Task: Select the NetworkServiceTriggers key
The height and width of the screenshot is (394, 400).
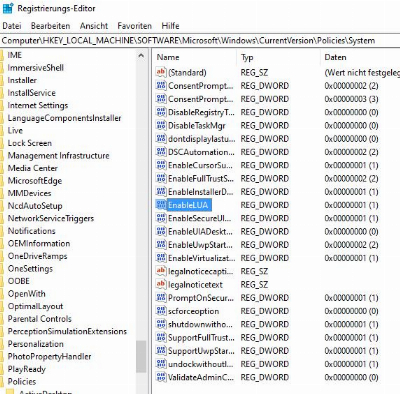Action: click(51, 218)
